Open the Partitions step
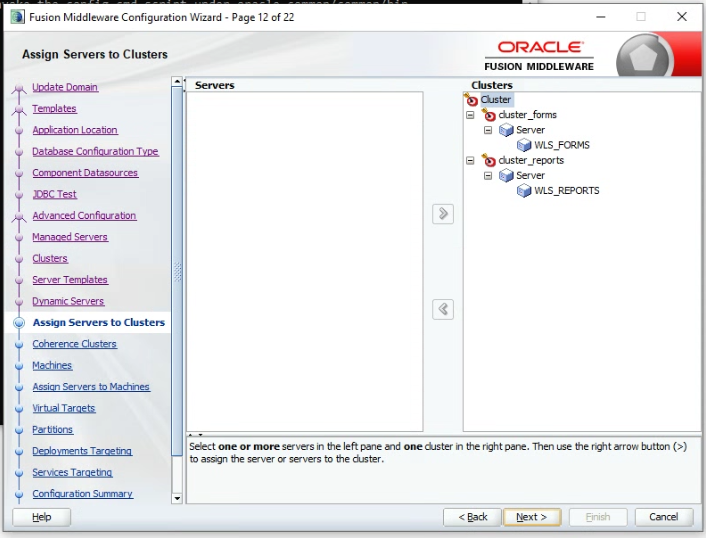Screen dimensions: 706x538 click(52, 429)
